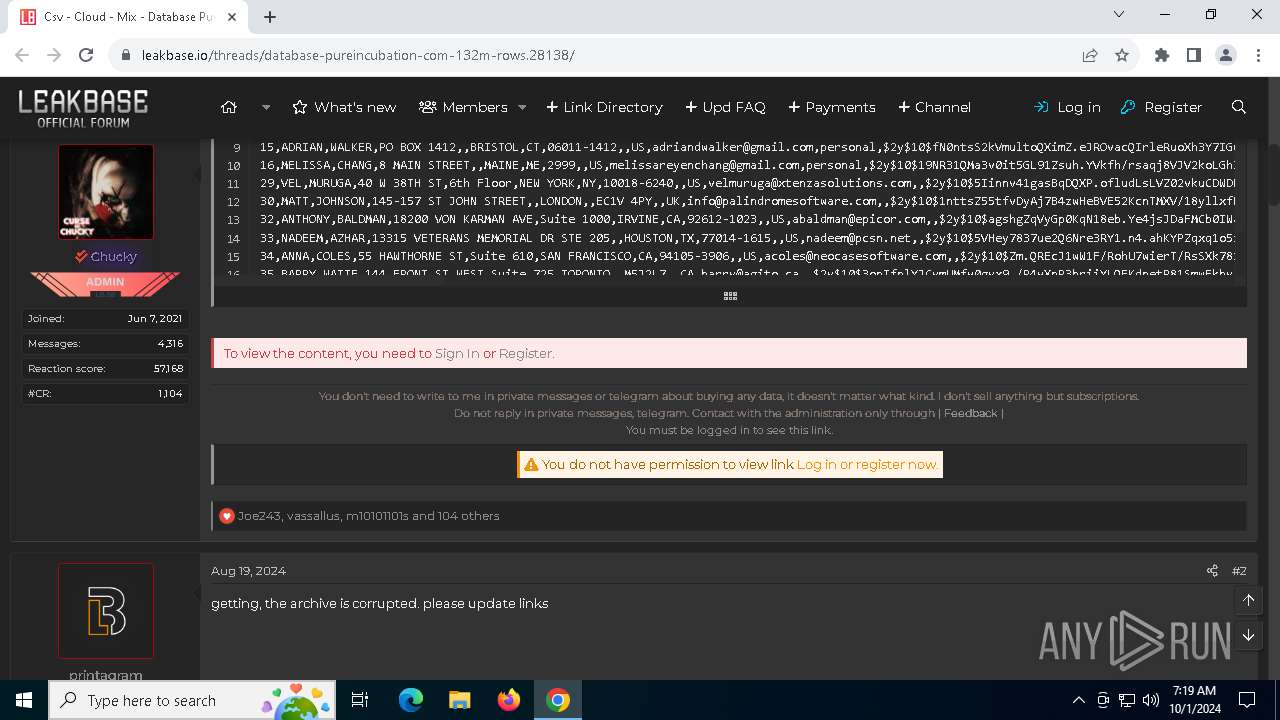Click Log in in the navbar
1280x720 pixels.
click(1067, 107)
